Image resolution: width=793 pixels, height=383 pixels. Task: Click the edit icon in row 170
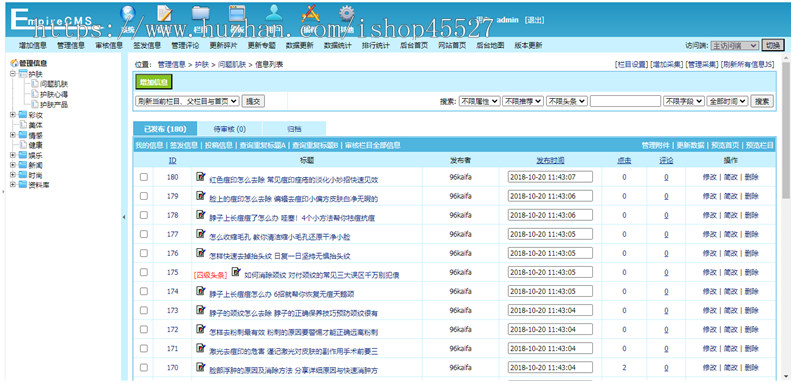[201, 367]
